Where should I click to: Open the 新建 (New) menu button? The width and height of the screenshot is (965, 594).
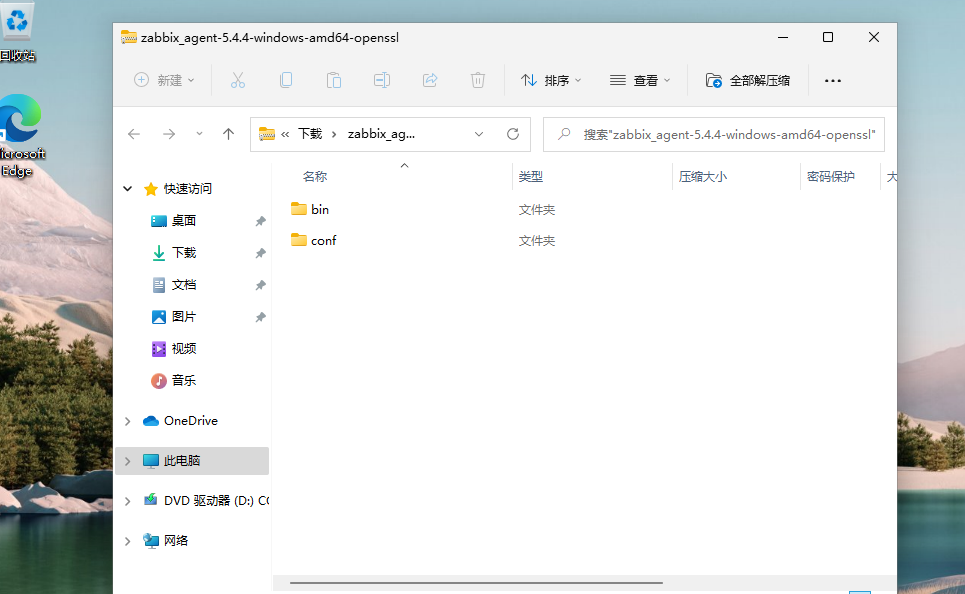(x=164, y=81)
